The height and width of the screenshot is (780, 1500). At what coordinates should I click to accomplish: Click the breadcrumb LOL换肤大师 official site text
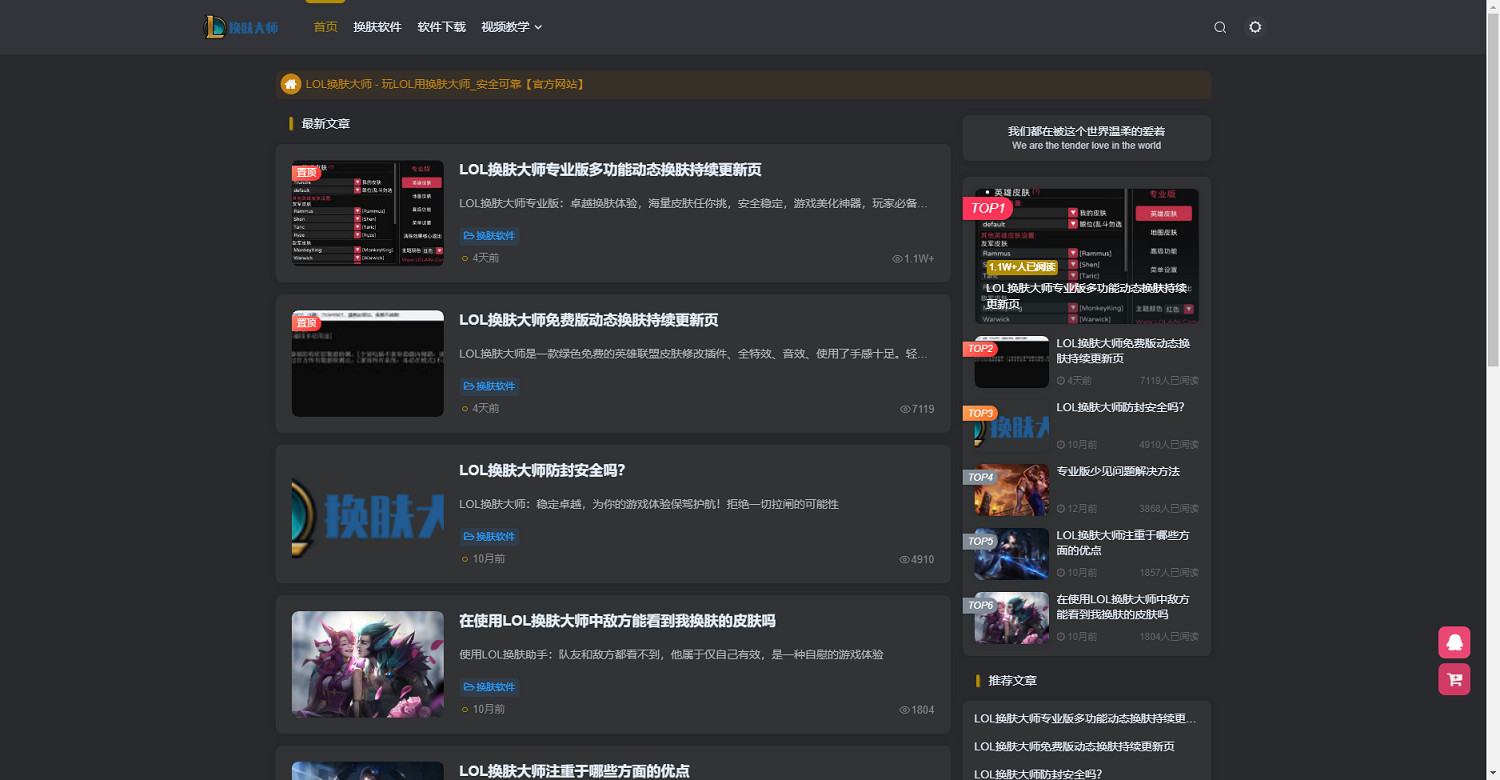click(445, 84)
